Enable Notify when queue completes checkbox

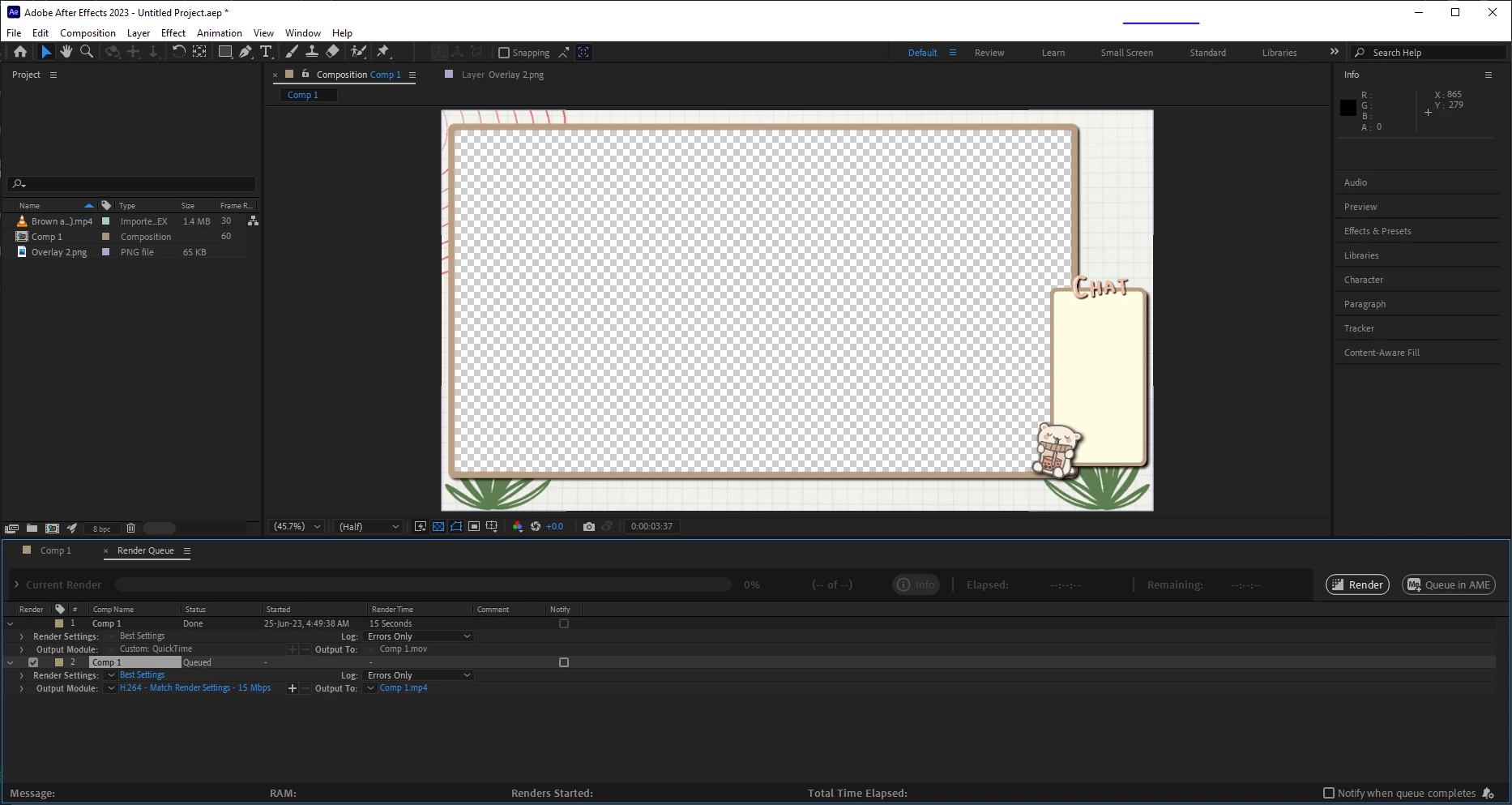pyautogui.click(x=1329, y=793)
